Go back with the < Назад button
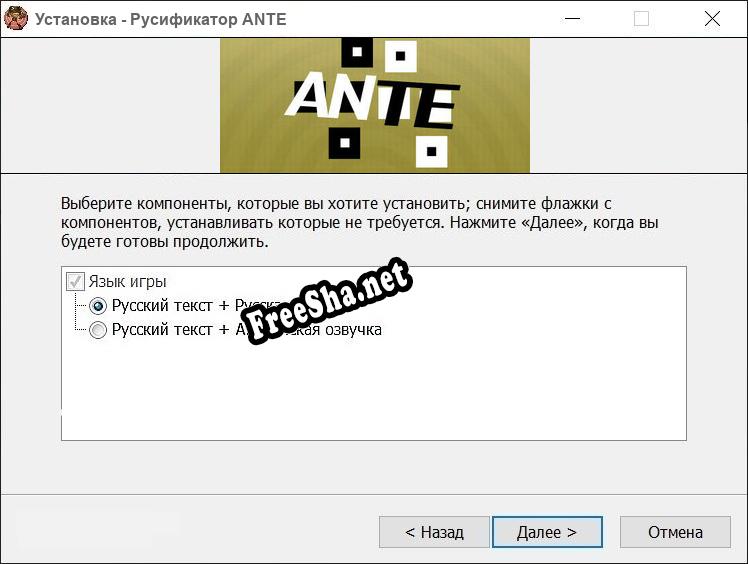This screenshot has width=748, height=564. click(435, 532)
